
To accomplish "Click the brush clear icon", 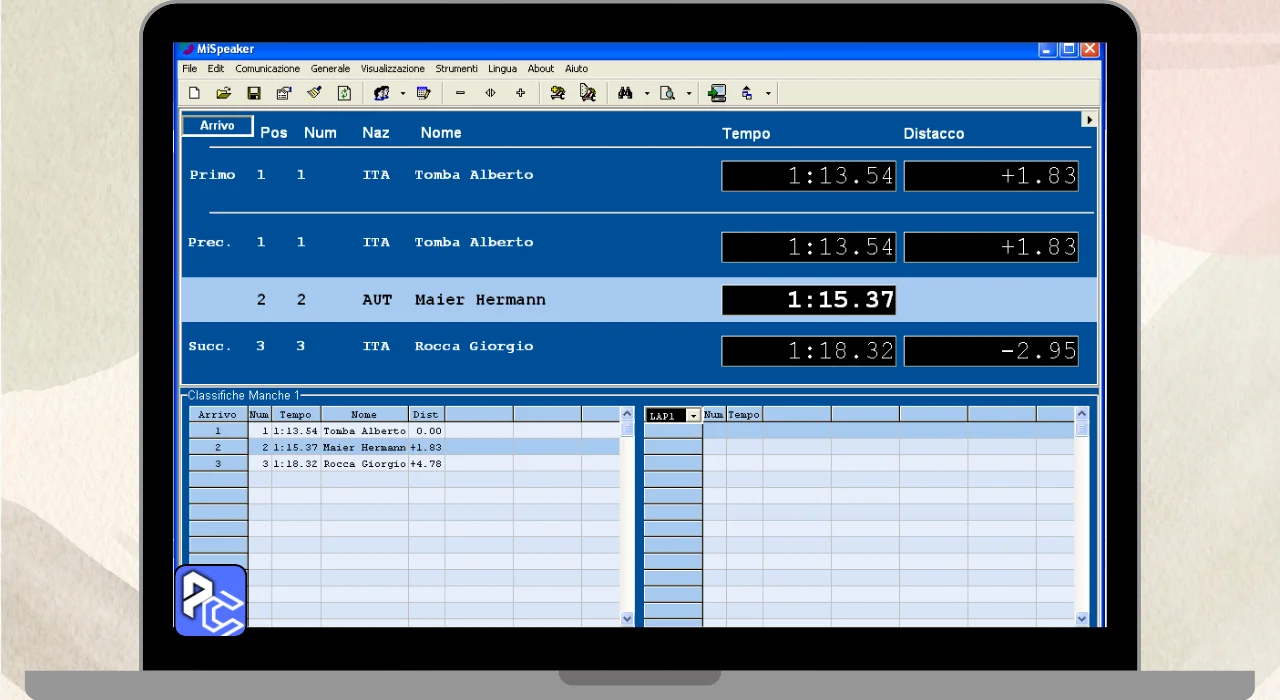I will [314, 93].
